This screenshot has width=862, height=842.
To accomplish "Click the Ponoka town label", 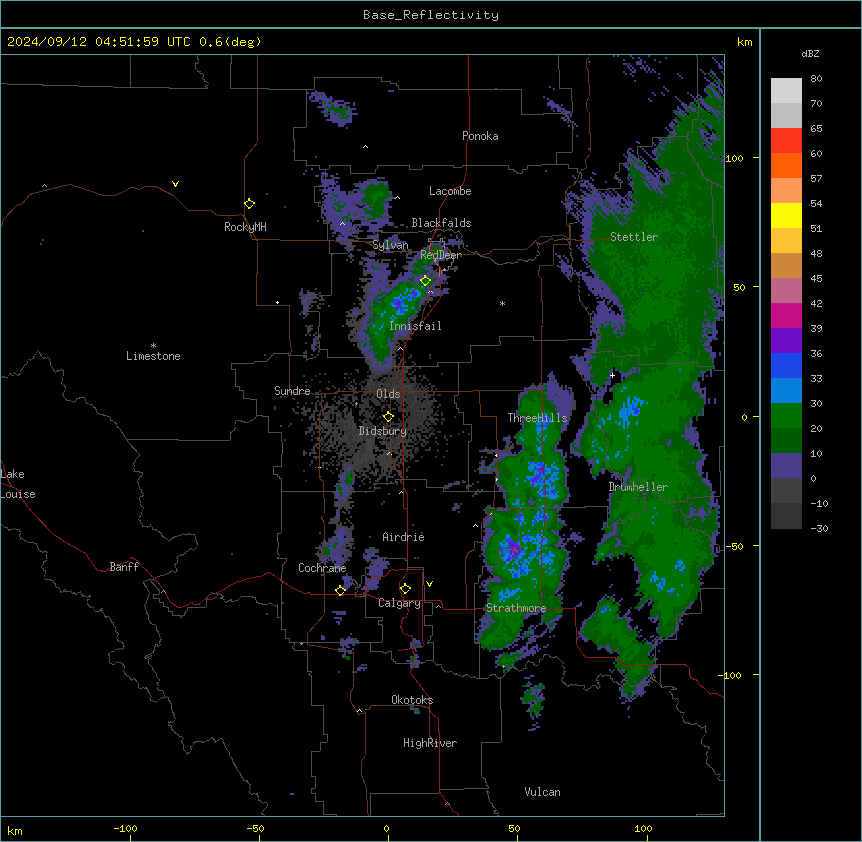I will pos(480,136).
